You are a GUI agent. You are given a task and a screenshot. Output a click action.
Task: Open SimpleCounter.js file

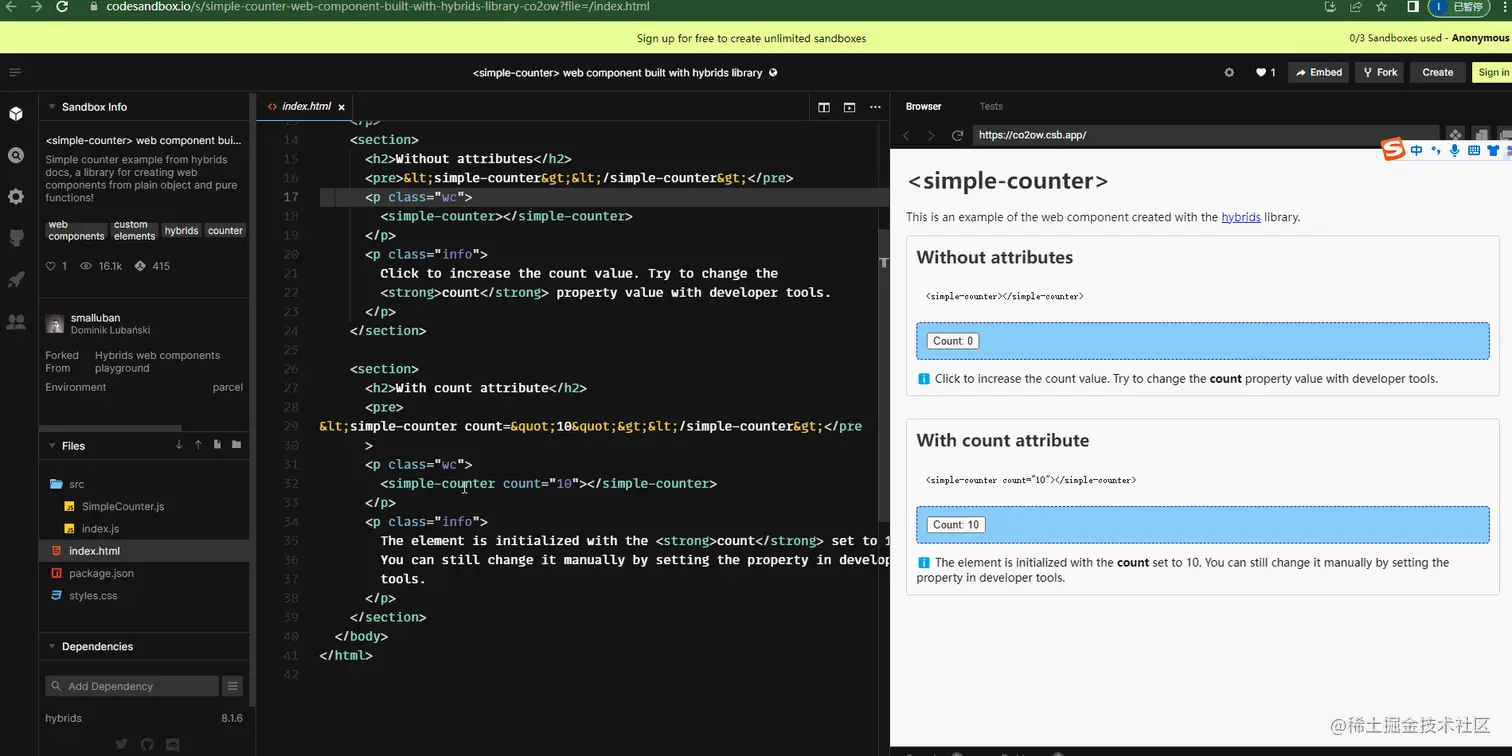click(x=143, y=506)
